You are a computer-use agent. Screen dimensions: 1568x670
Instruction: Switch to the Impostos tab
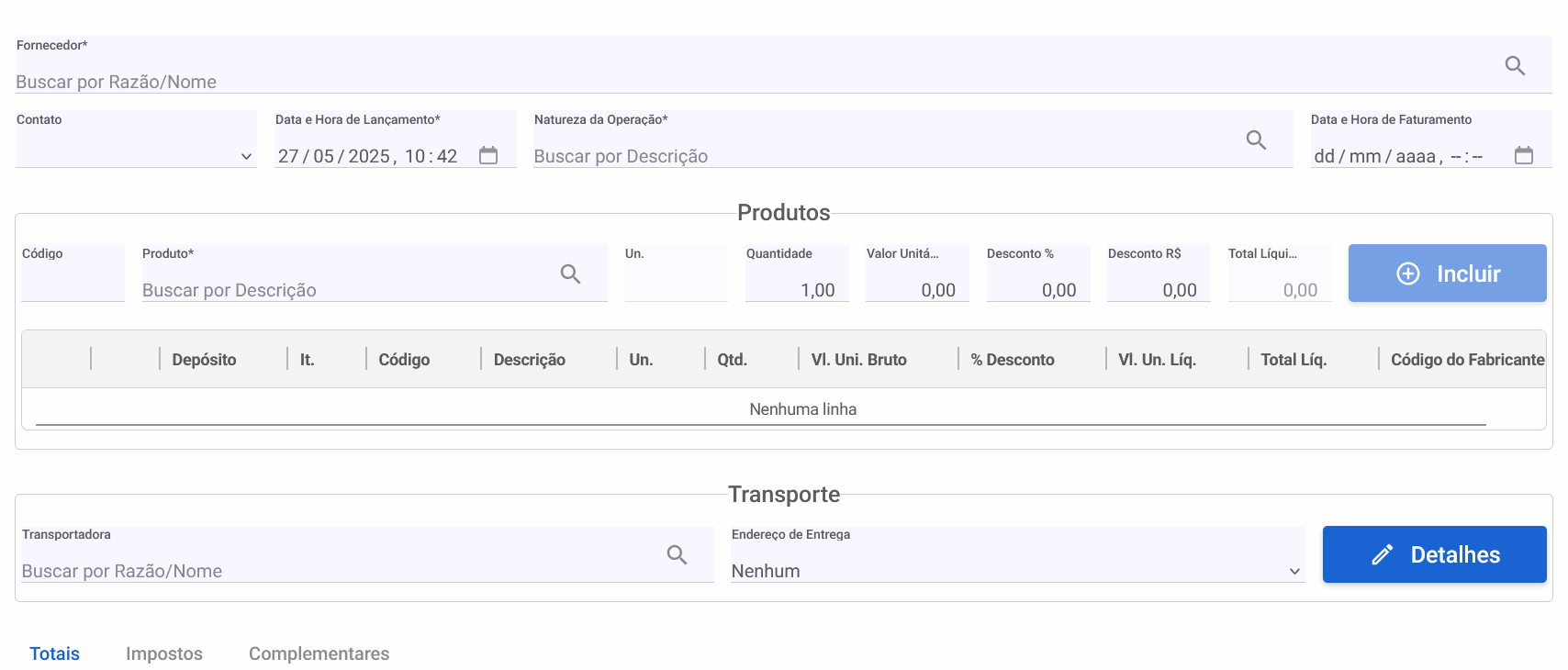pos(164,653)
